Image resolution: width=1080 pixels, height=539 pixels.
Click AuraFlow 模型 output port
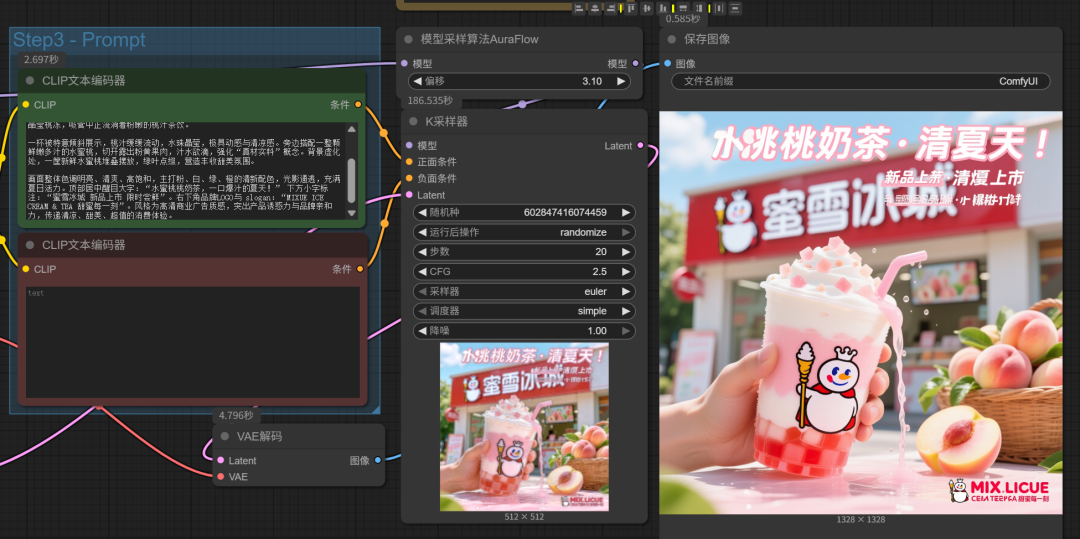(635, 63)
